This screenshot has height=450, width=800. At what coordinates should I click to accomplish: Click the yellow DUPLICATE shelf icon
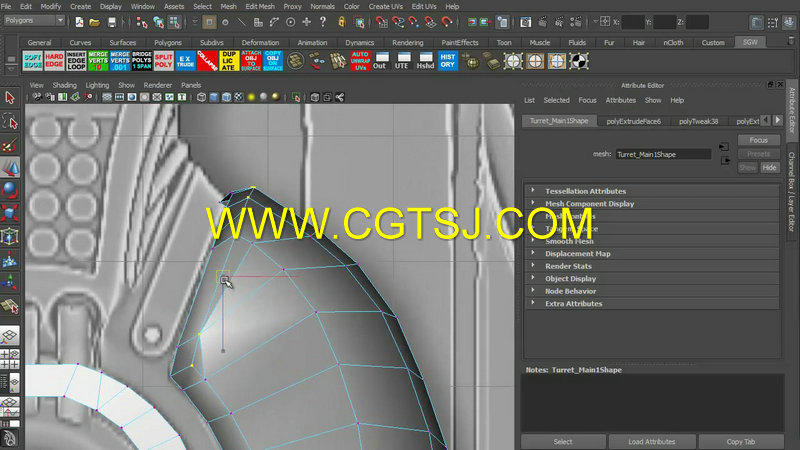point(229,61)
